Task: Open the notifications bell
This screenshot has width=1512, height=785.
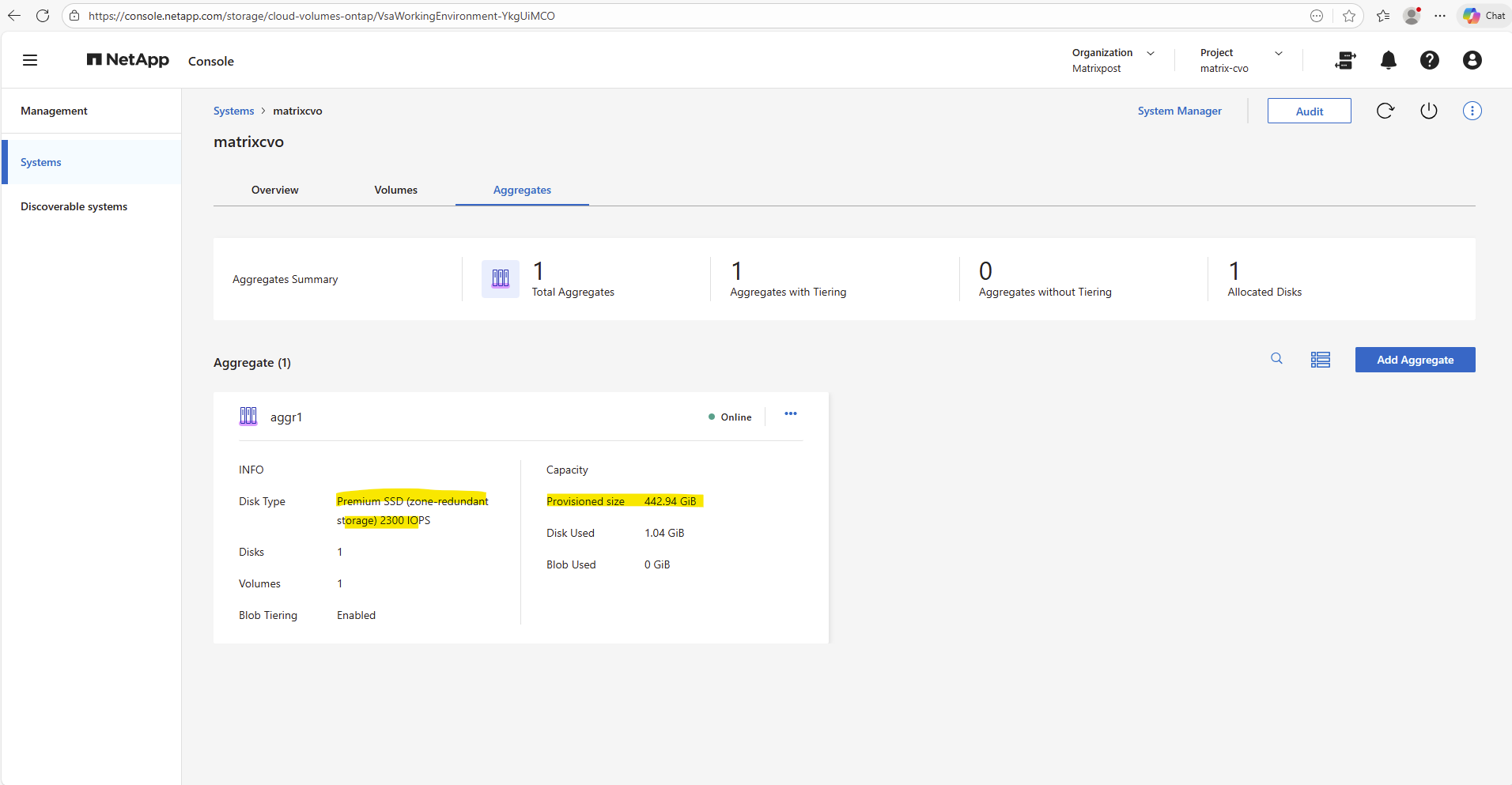Action: pos(1388,60)
